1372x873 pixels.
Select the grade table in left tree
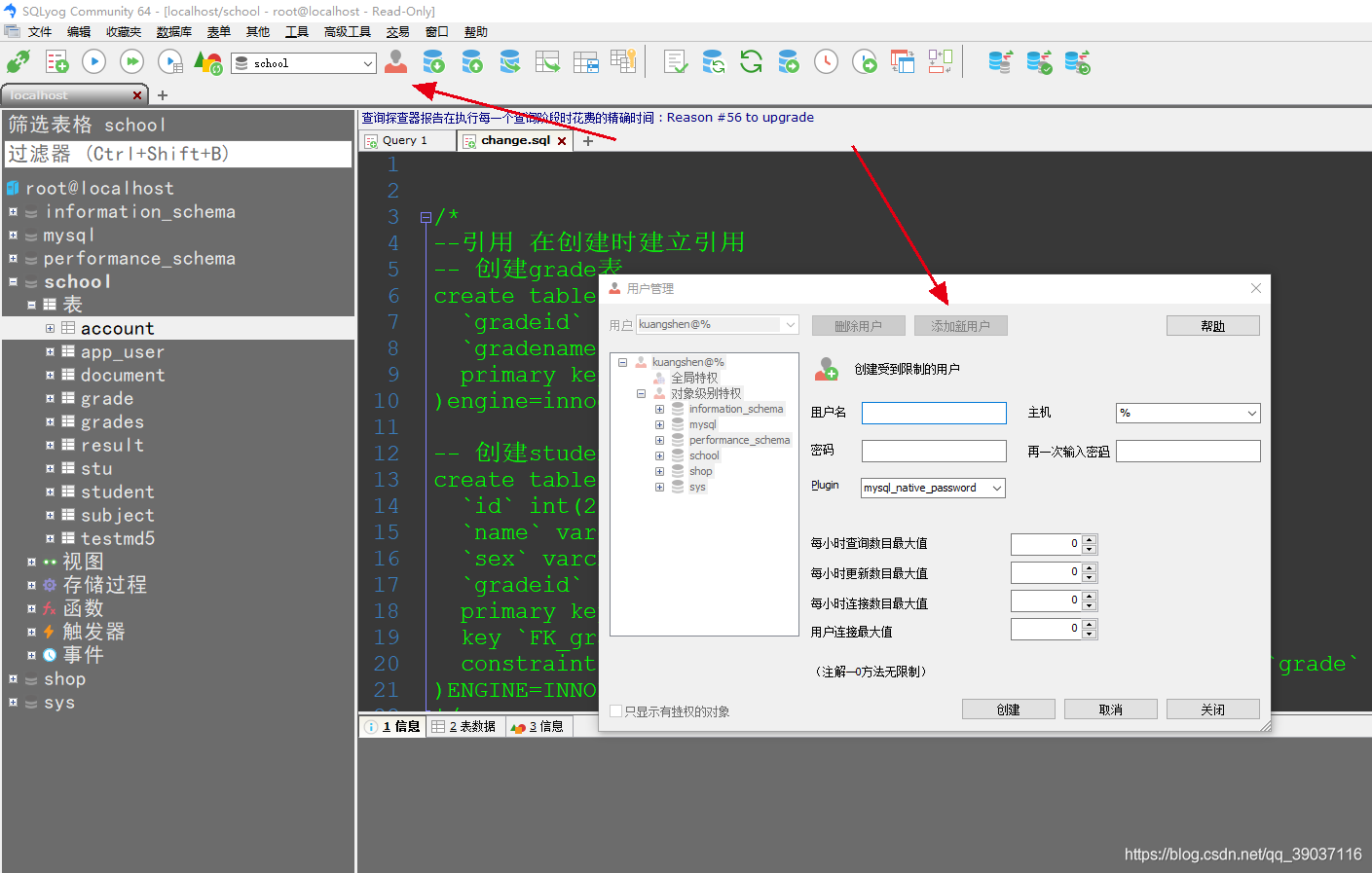(x=107, y=399)
